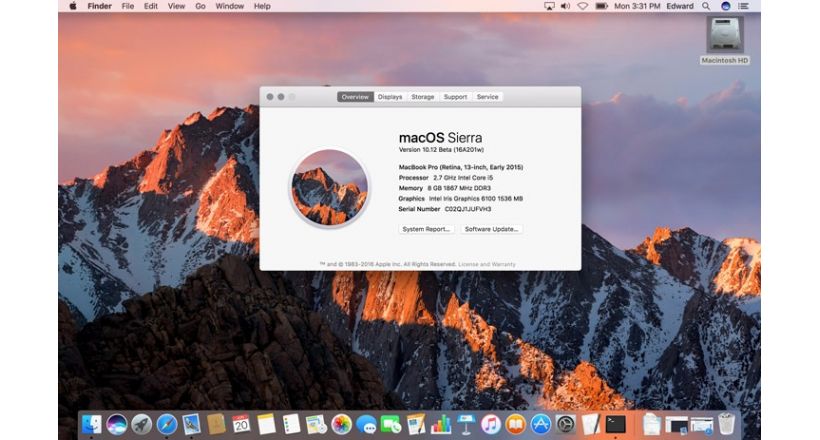This screenshot has height=440, width=820.
Task: Open System Preferences gear icon in Dock
Action: (565, 424)
